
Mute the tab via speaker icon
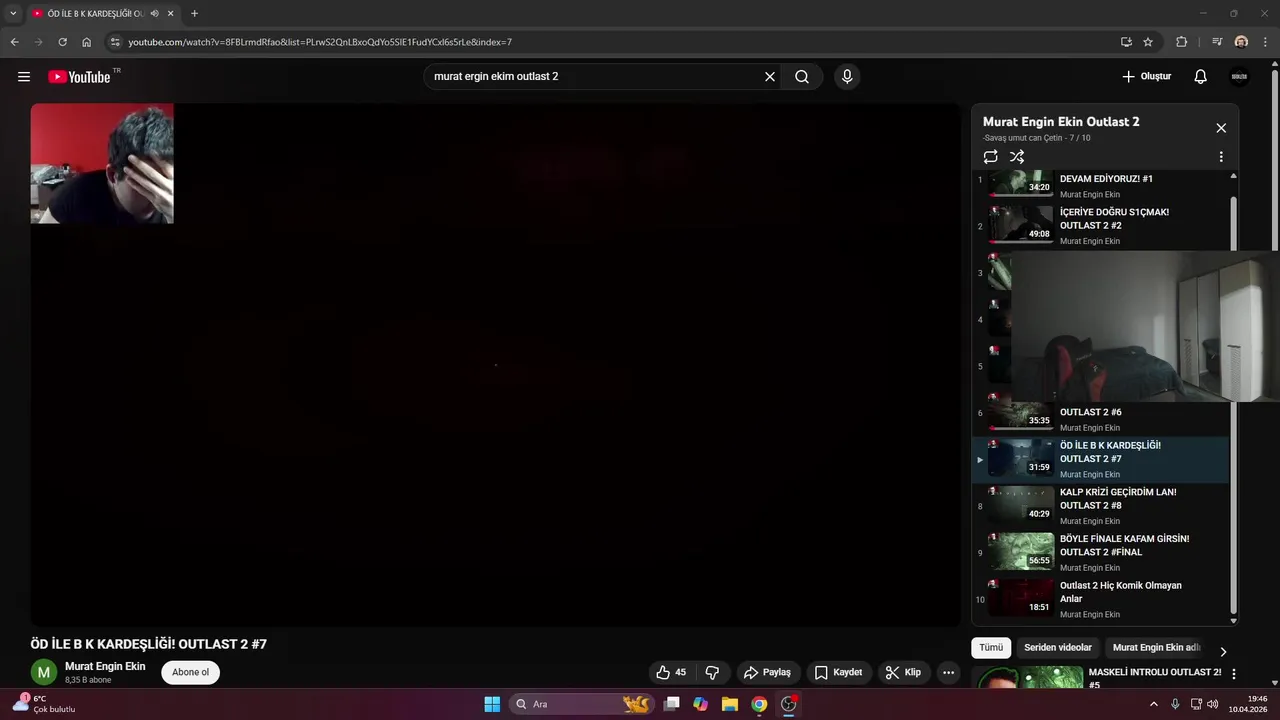[155, 14]
